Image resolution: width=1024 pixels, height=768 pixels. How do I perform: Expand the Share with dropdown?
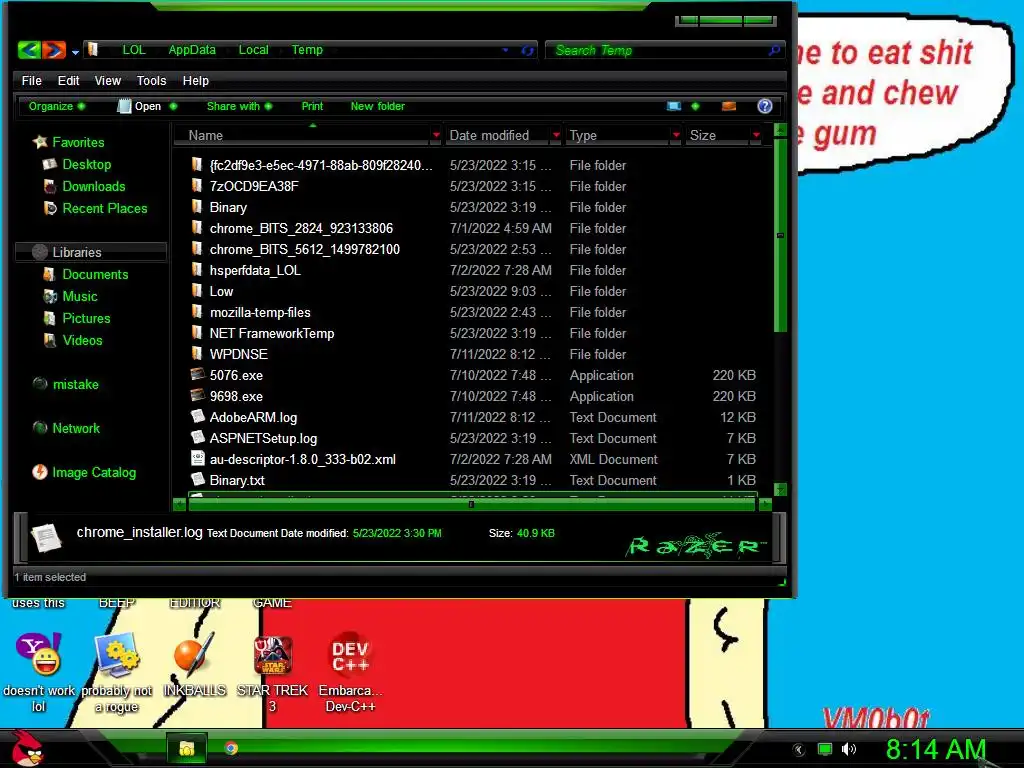click(239, 106)
